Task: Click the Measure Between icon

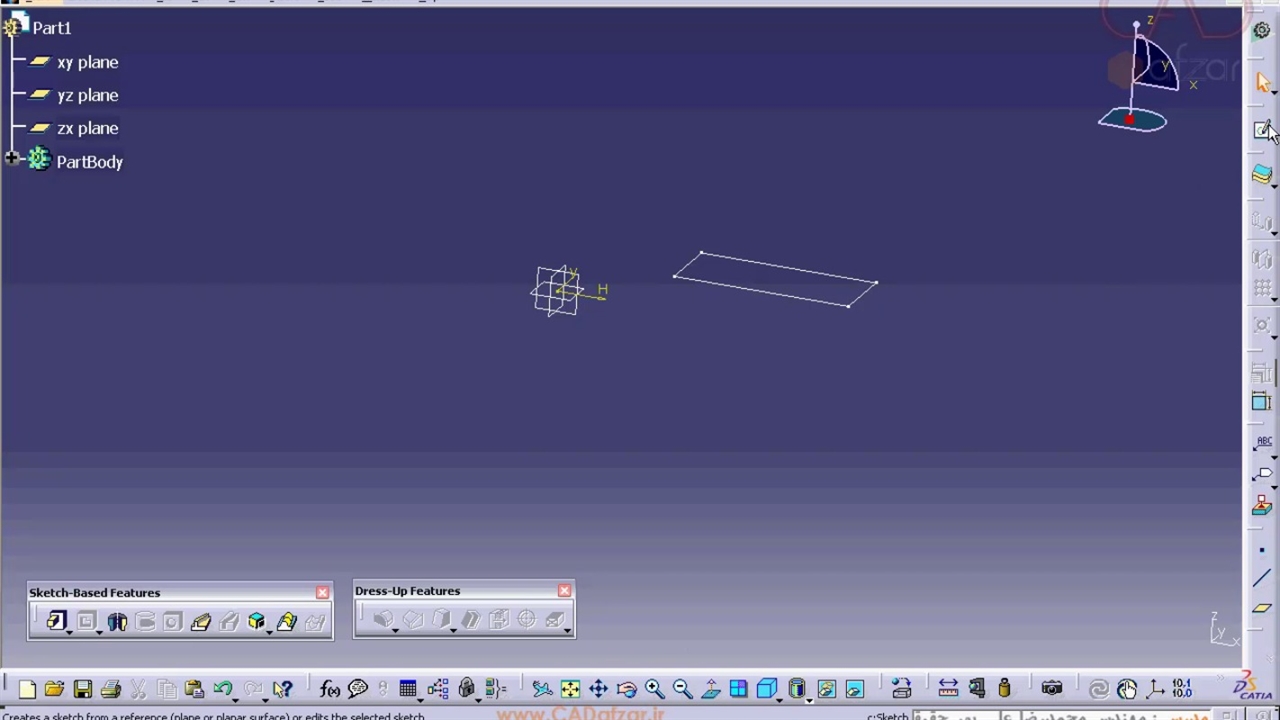Action: coord(948,689)
